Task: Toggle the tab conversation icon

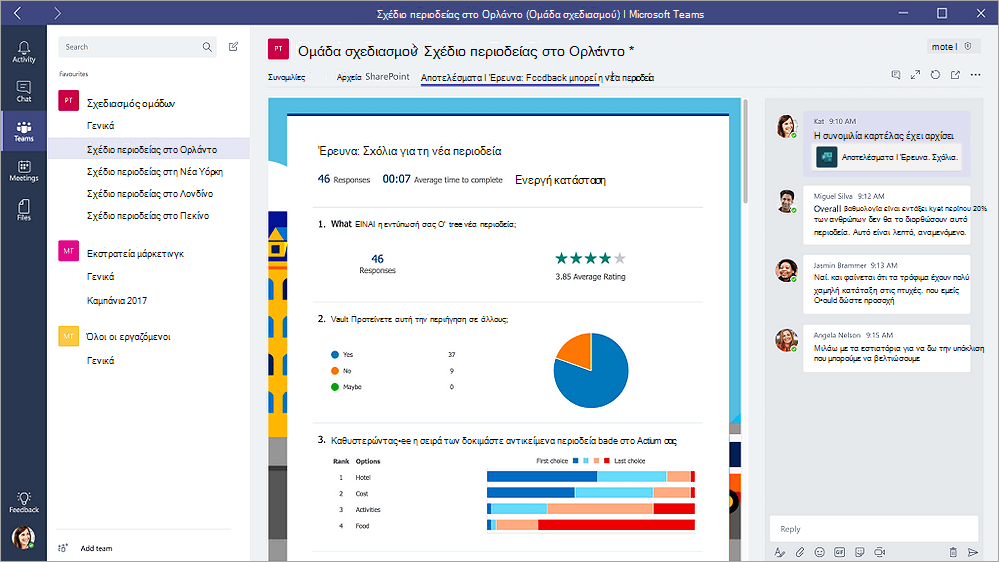Action: click(896, 75)
